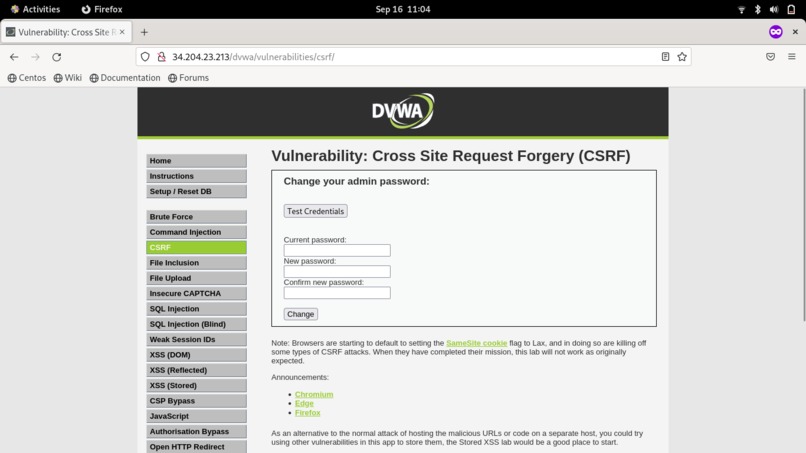Viewport: 806px width, 453px height.
Task: Open Firefox application menu in top bar
Action: pyautogui.click(x=102, y=9)
